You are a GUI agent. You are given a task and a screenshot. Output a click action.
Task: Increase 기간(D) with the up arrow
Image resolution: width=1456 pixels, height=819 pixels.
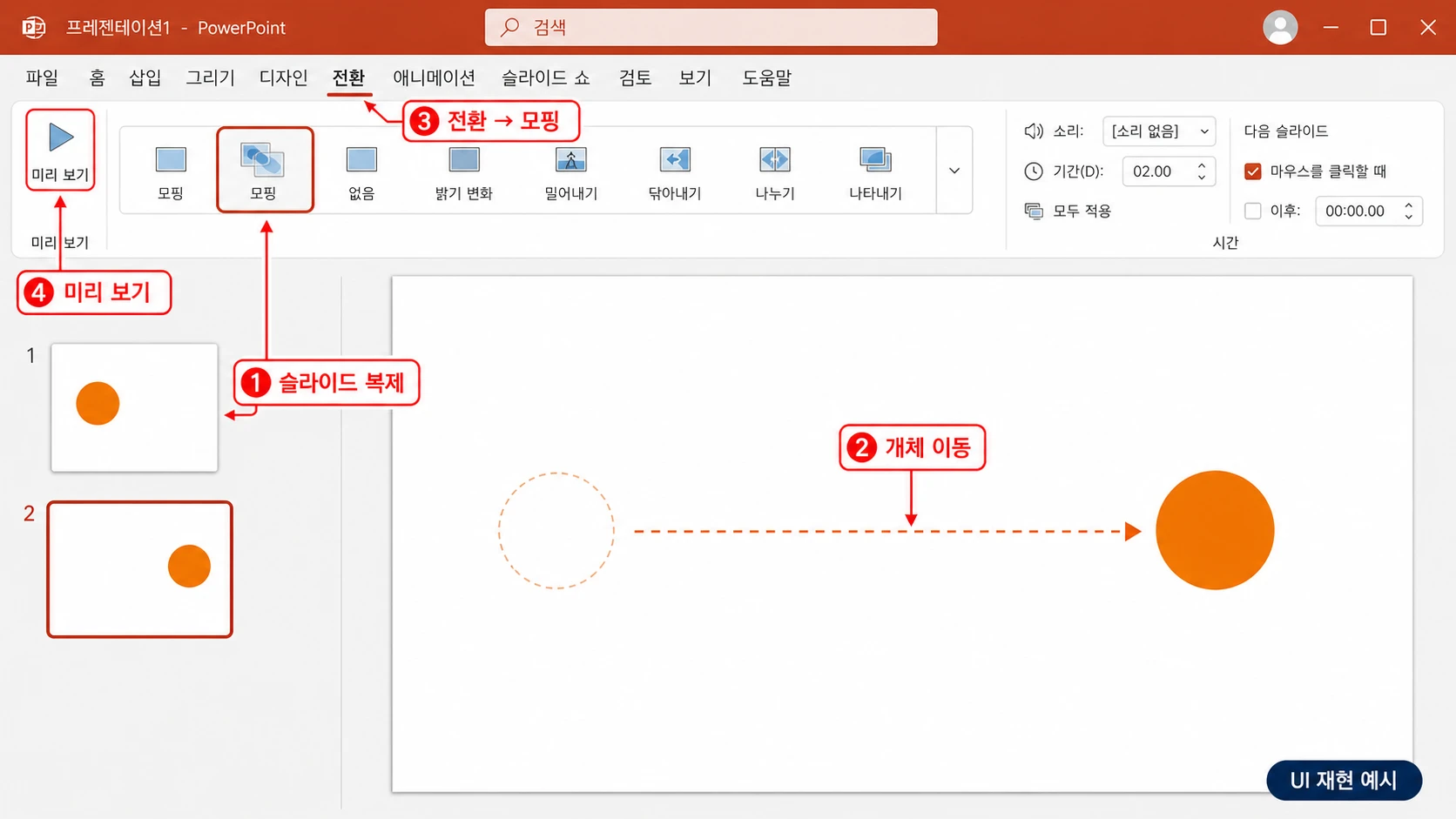point(1202,164)
